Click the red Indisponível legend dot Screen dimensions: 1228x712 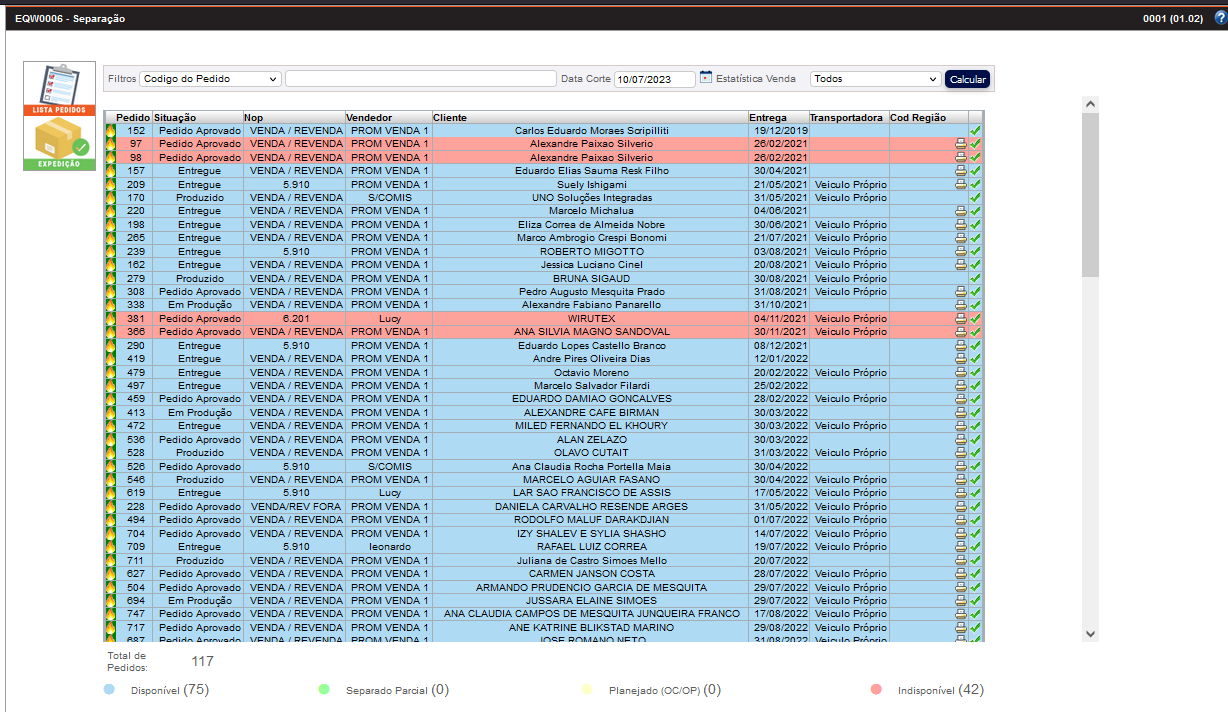click(x=876, y=690)
